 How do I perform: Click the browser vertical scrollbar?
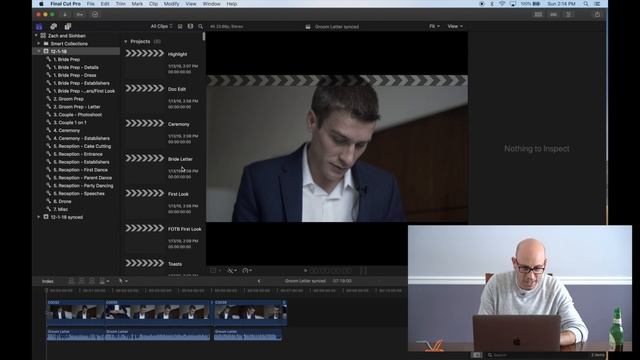pos(204,36)
